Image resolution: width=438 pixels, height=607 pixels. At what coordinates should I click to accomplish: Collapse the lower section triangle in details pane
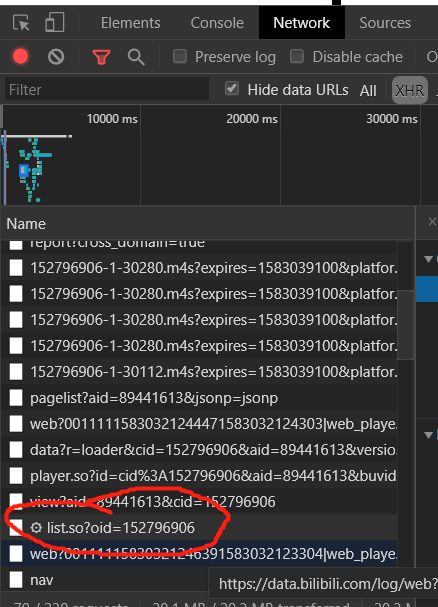pyautogui.click(x=428, y=435)
